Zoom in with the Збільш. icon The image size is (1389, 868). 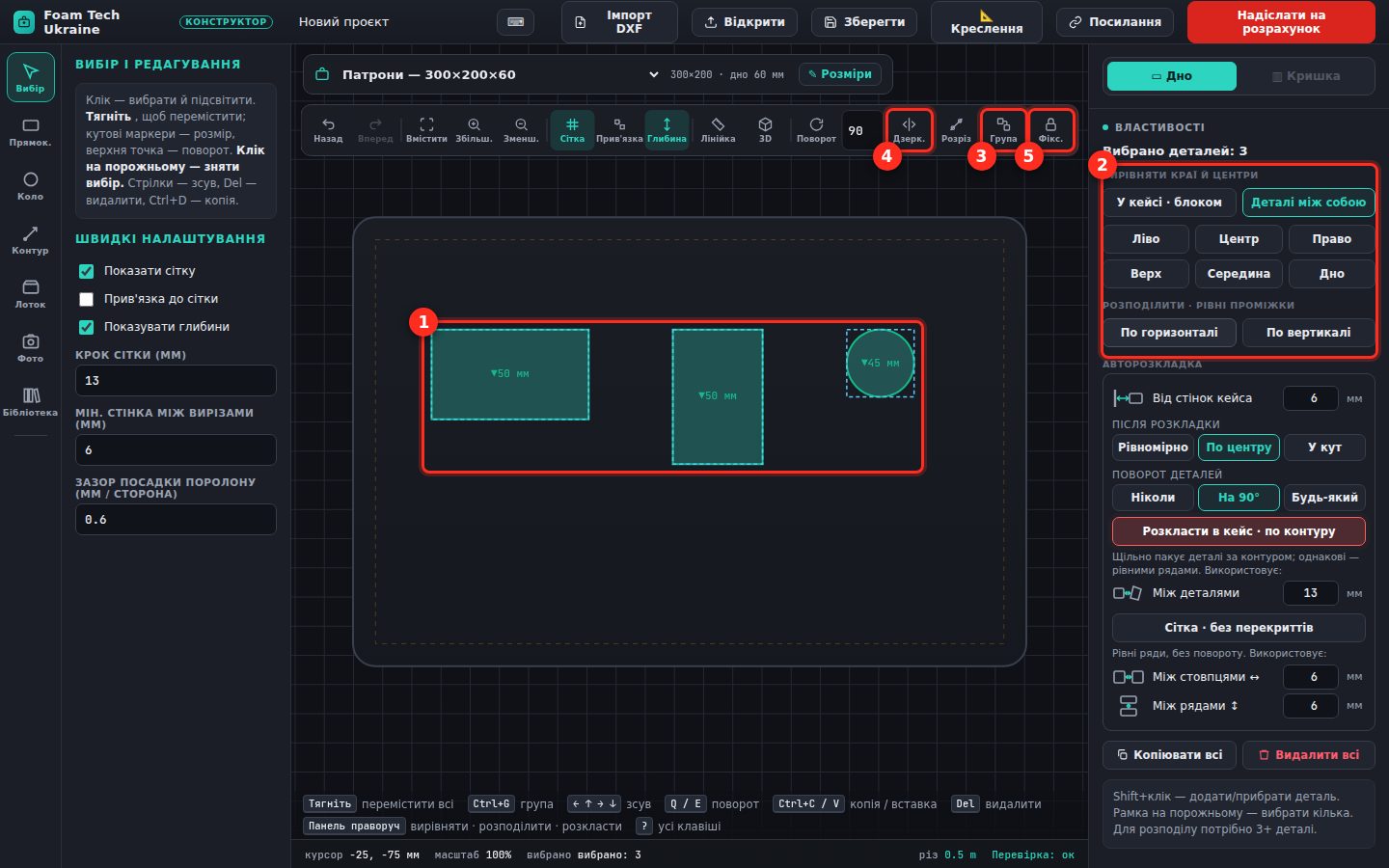tap(474, 130)
